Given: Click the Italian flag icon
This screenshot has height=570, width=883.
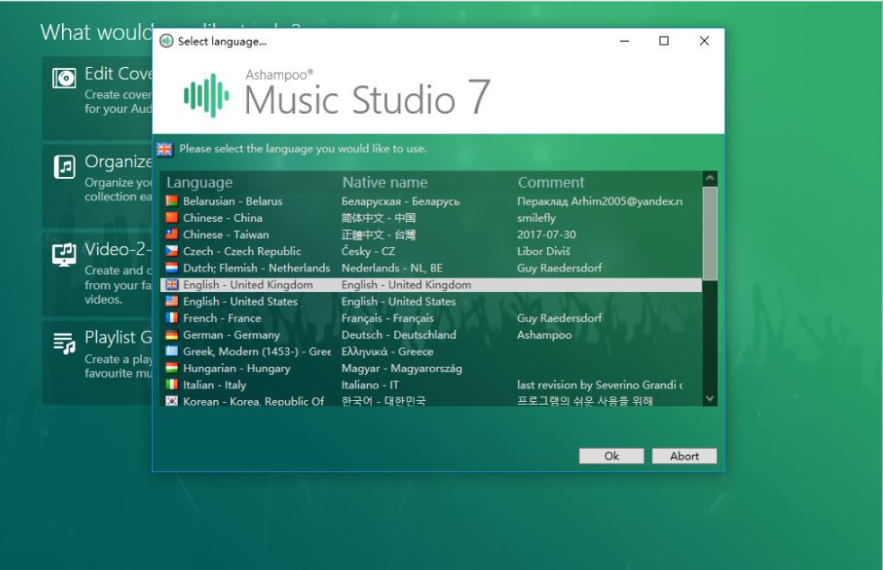Looking at the screenshot, I should click(171, 385).
